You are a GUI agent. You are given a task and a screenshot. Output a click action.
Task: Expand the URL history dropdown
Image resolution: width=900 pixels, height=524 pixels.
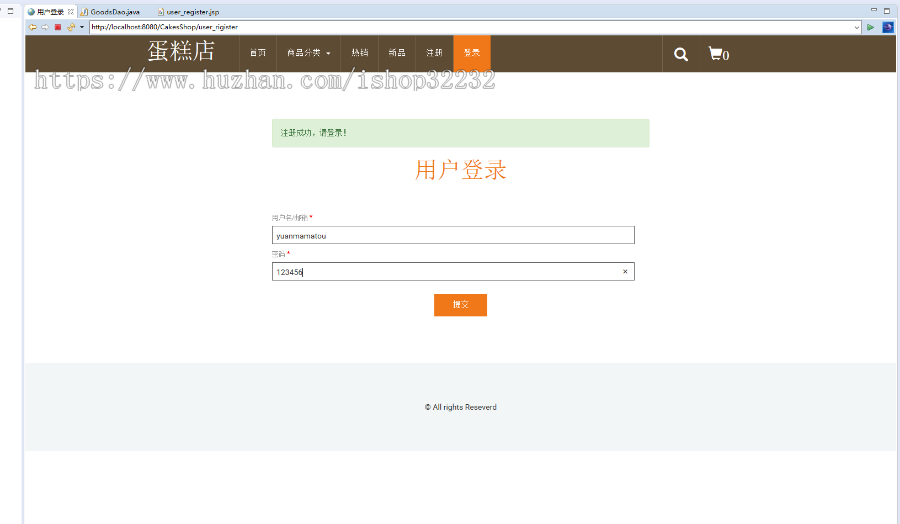tap(856, 28)
